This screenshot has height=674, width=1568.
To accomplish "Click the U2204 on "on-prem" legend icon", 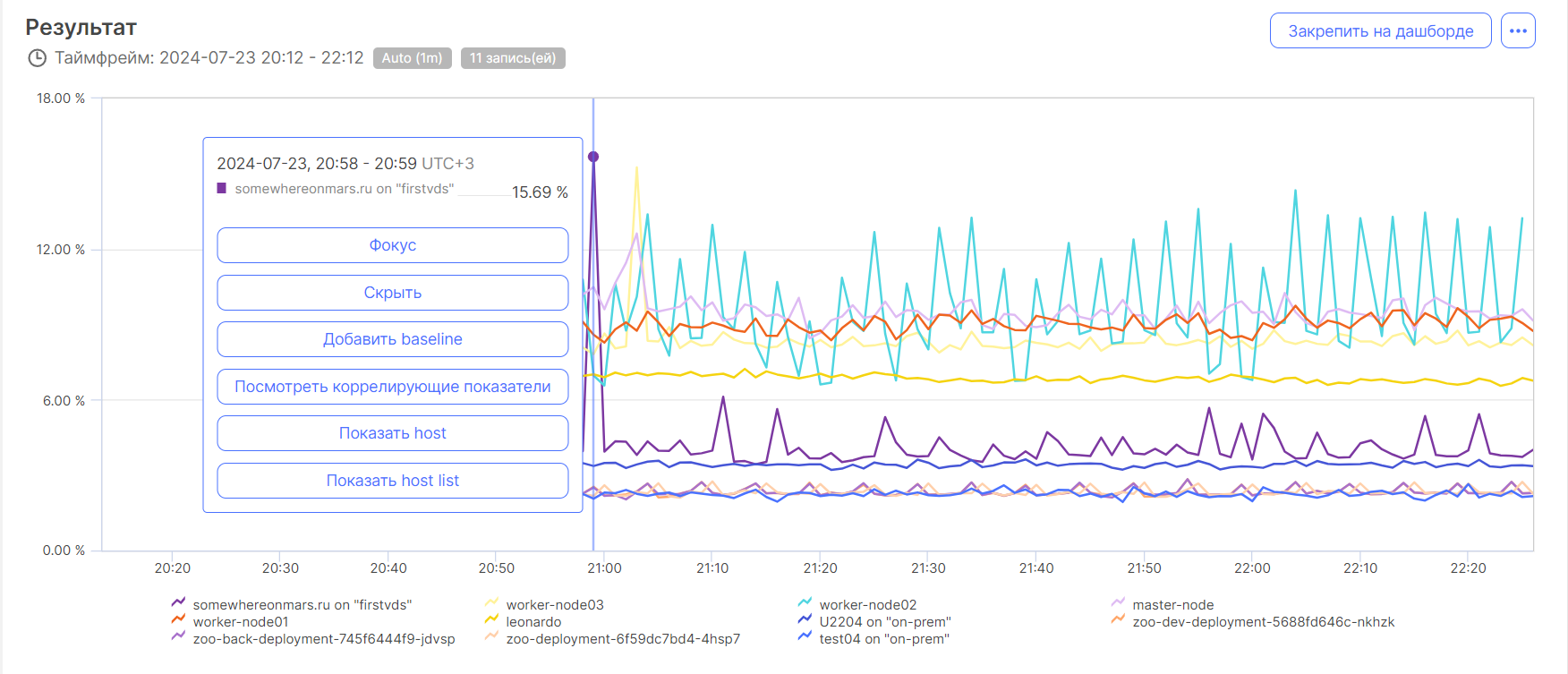I will [x=805, y=620].
